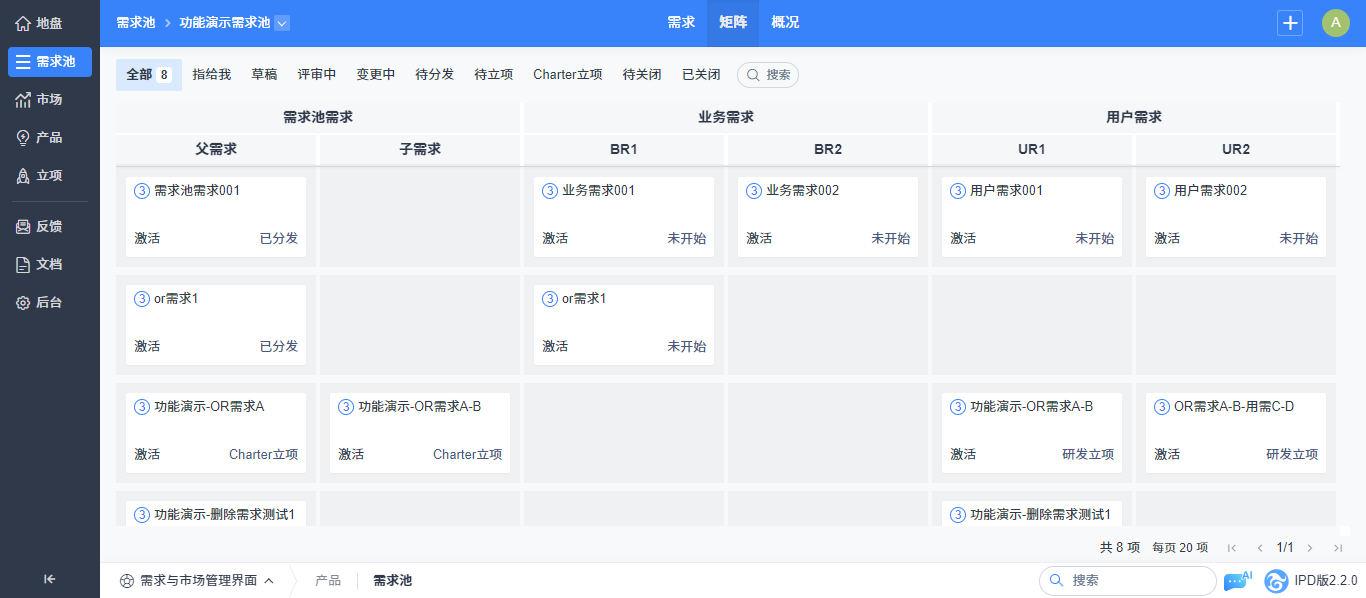Open the 后台 gear icon in sidebar

pos(23,302)
